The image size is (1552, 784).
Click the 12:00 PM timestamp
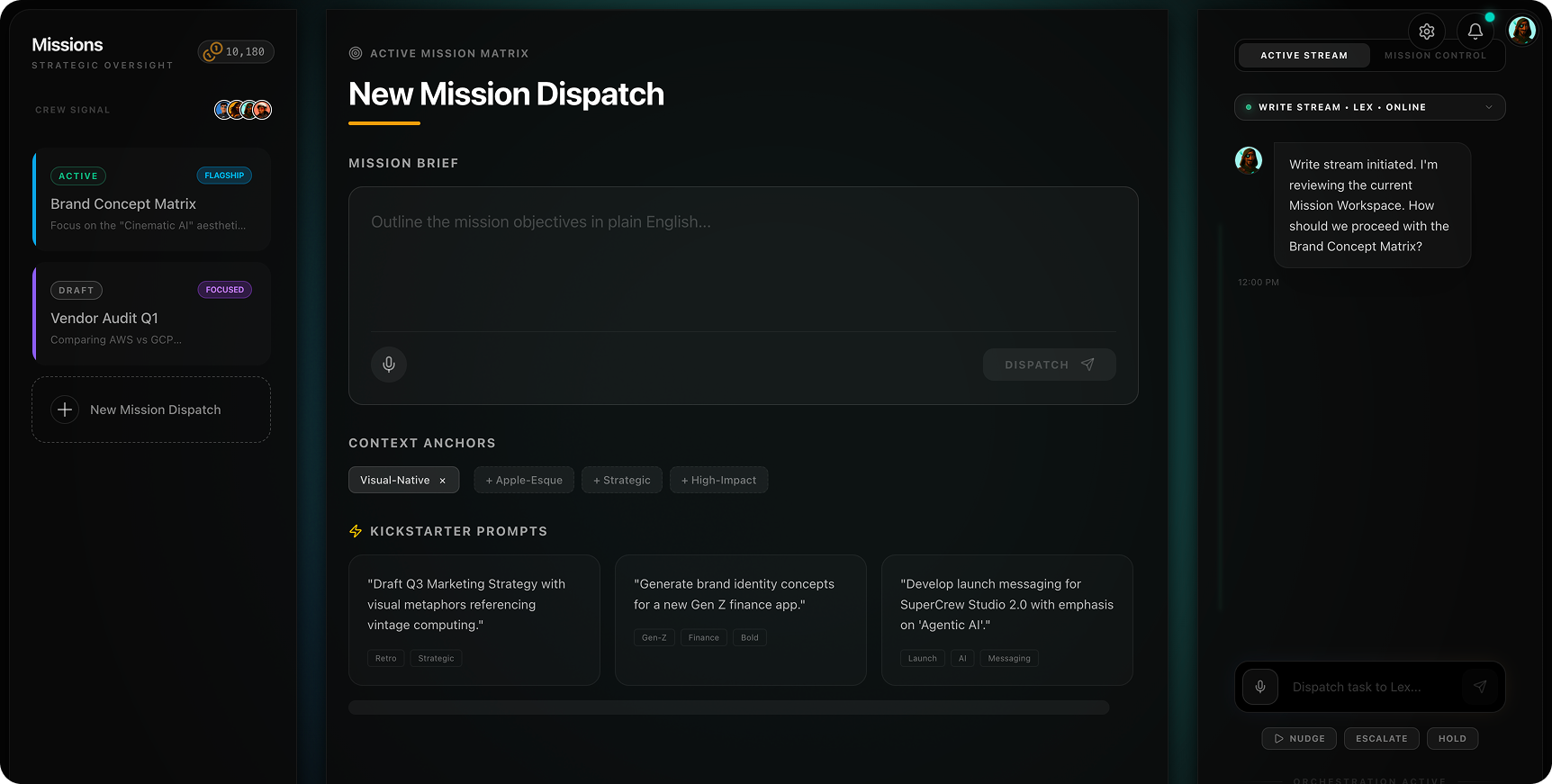[x=1259, y=283]
